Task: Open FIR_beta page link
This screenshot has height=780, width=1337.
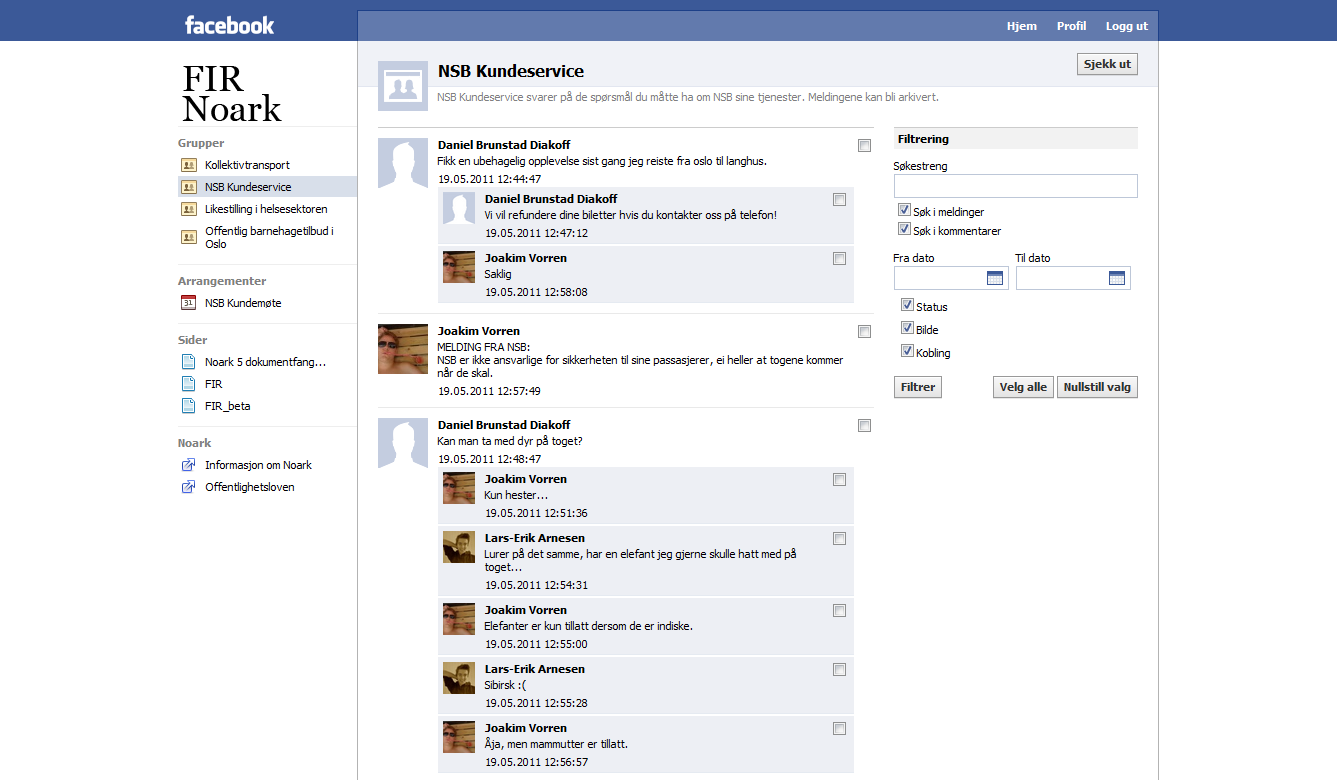Action: tap(228, 406)
